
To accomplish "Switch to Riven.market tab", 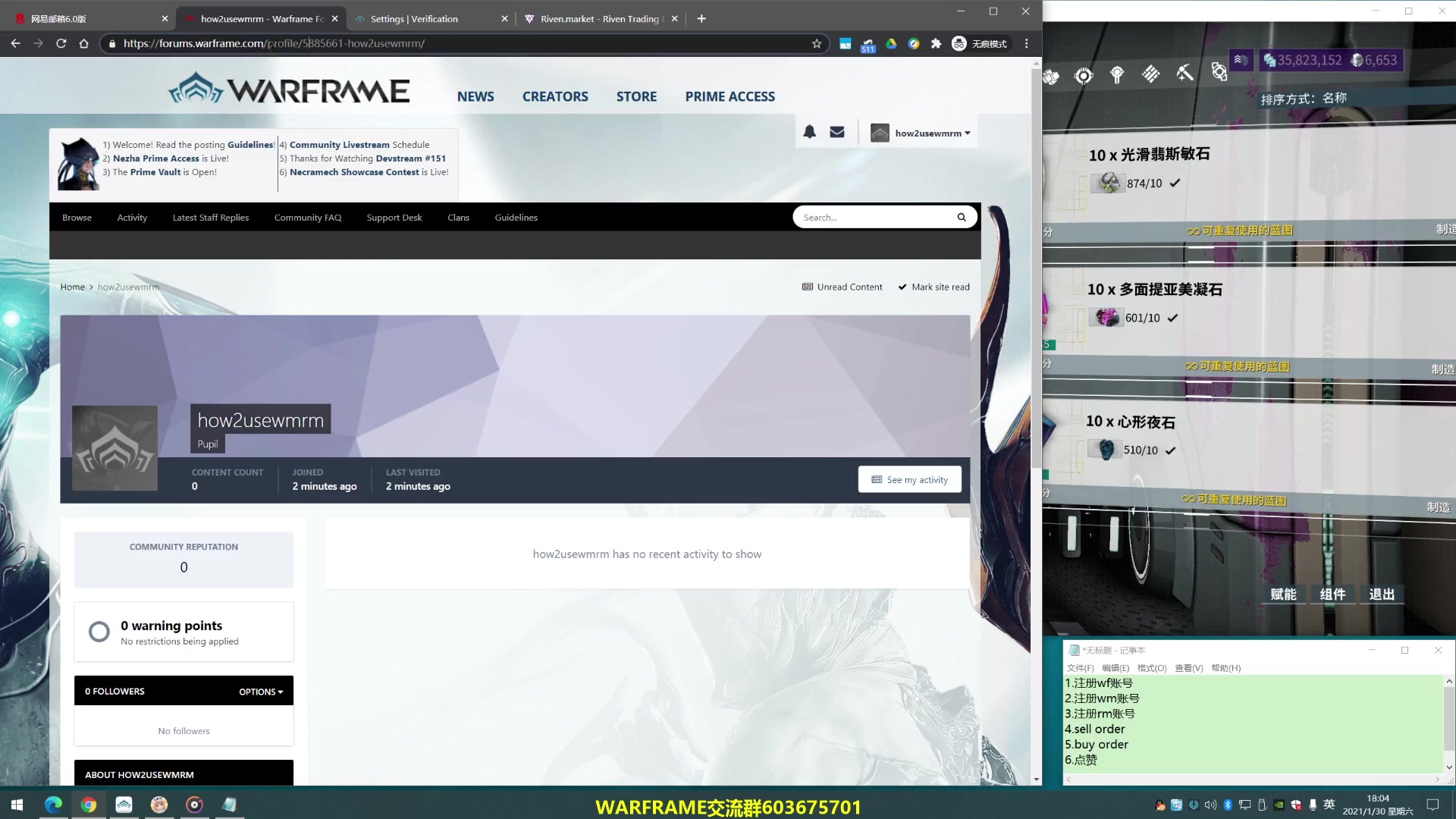I will point(602,18).
